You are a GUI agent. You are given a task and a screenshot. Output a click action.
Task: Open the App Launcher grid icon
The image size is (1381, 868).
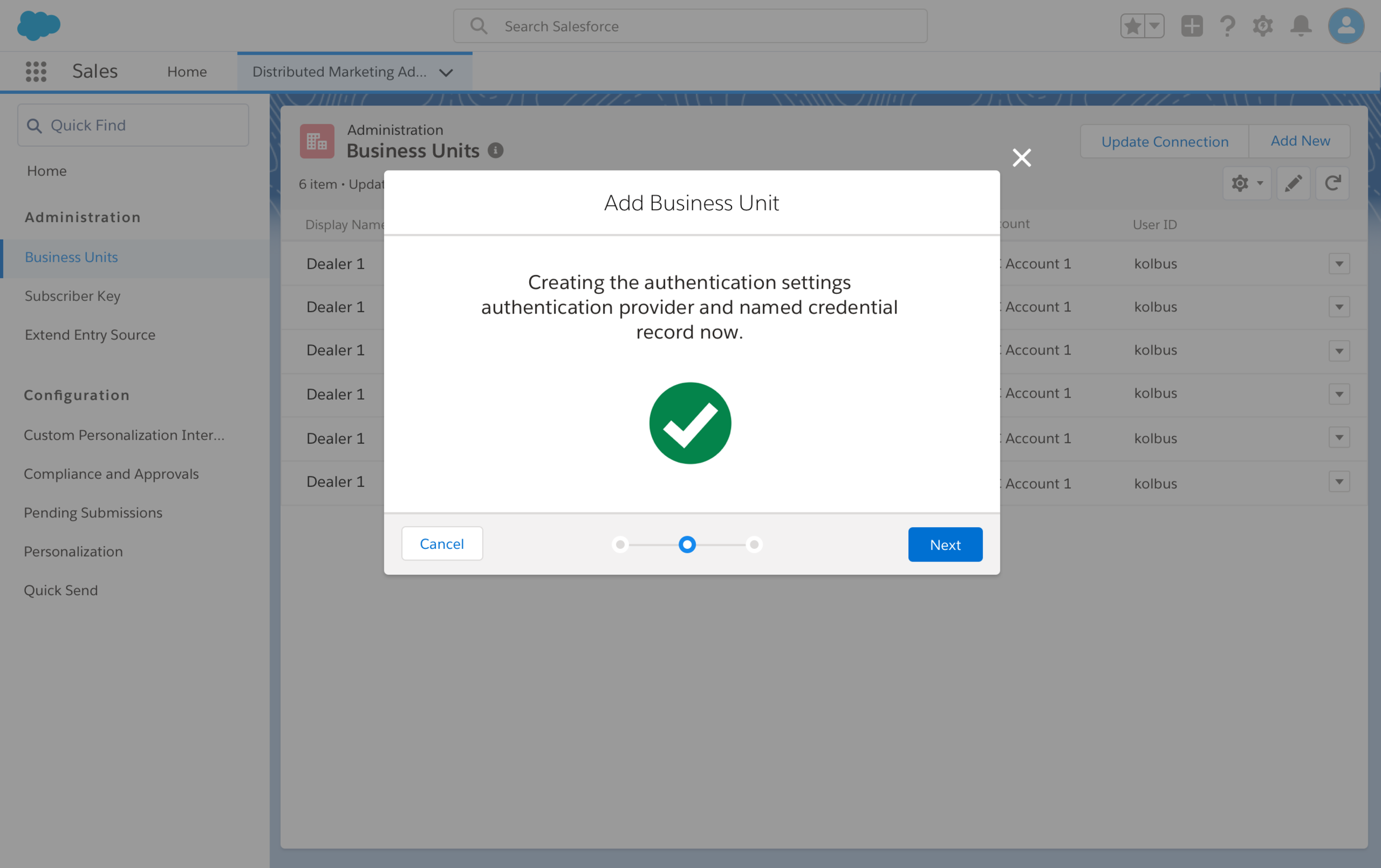click(x=35, y=72)
